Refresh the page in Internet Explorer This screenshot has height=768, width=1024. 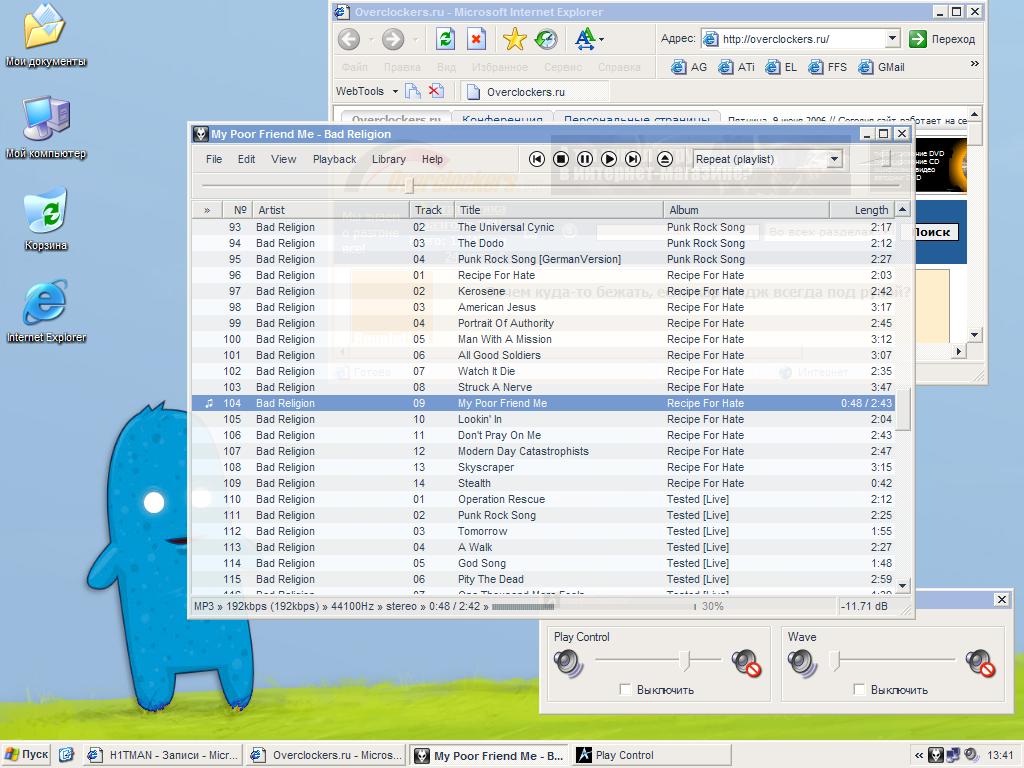tap(445, 39)
